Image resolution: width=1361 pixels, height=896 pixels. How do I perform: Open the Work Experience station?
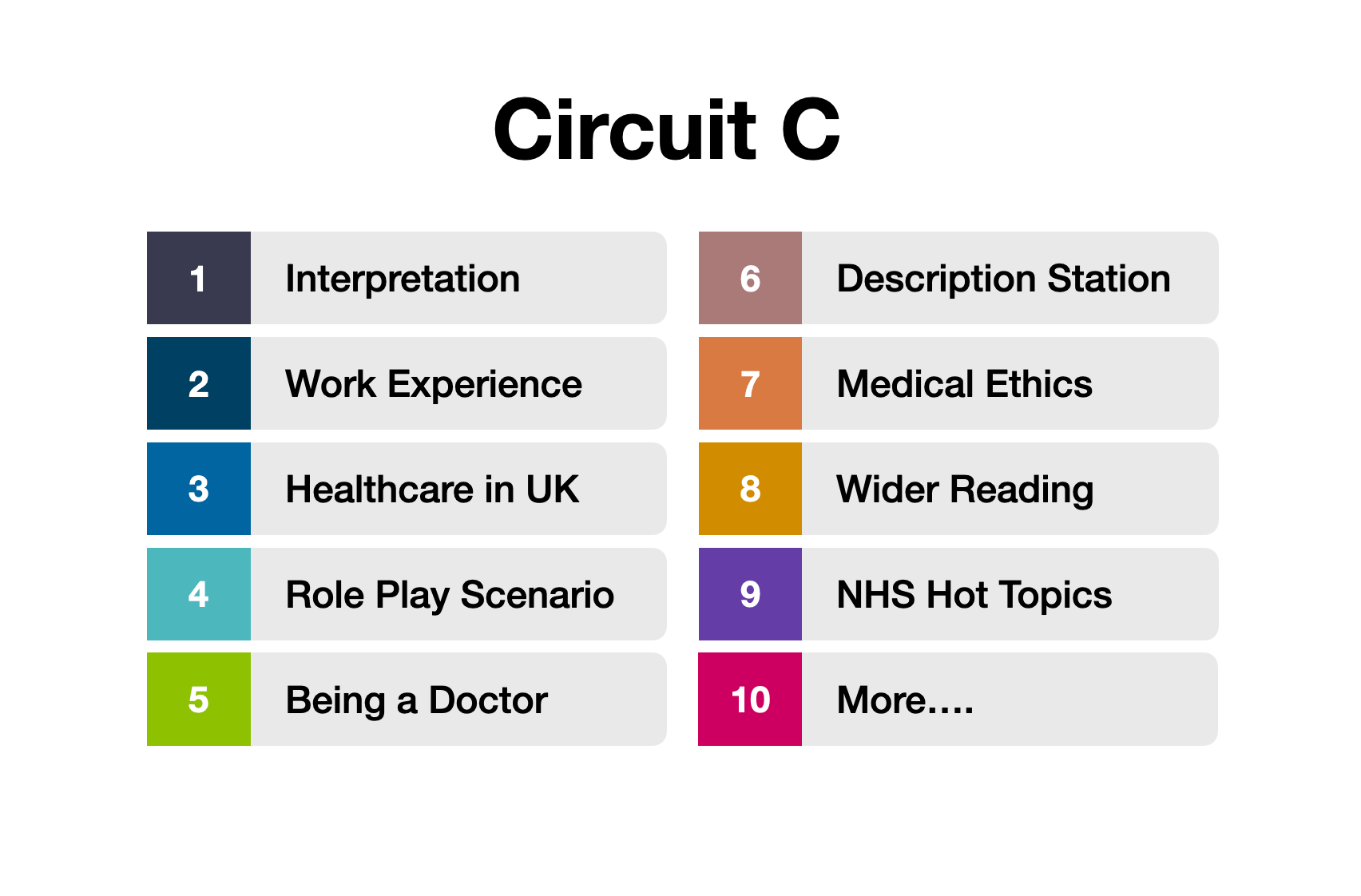coord(434,384)
